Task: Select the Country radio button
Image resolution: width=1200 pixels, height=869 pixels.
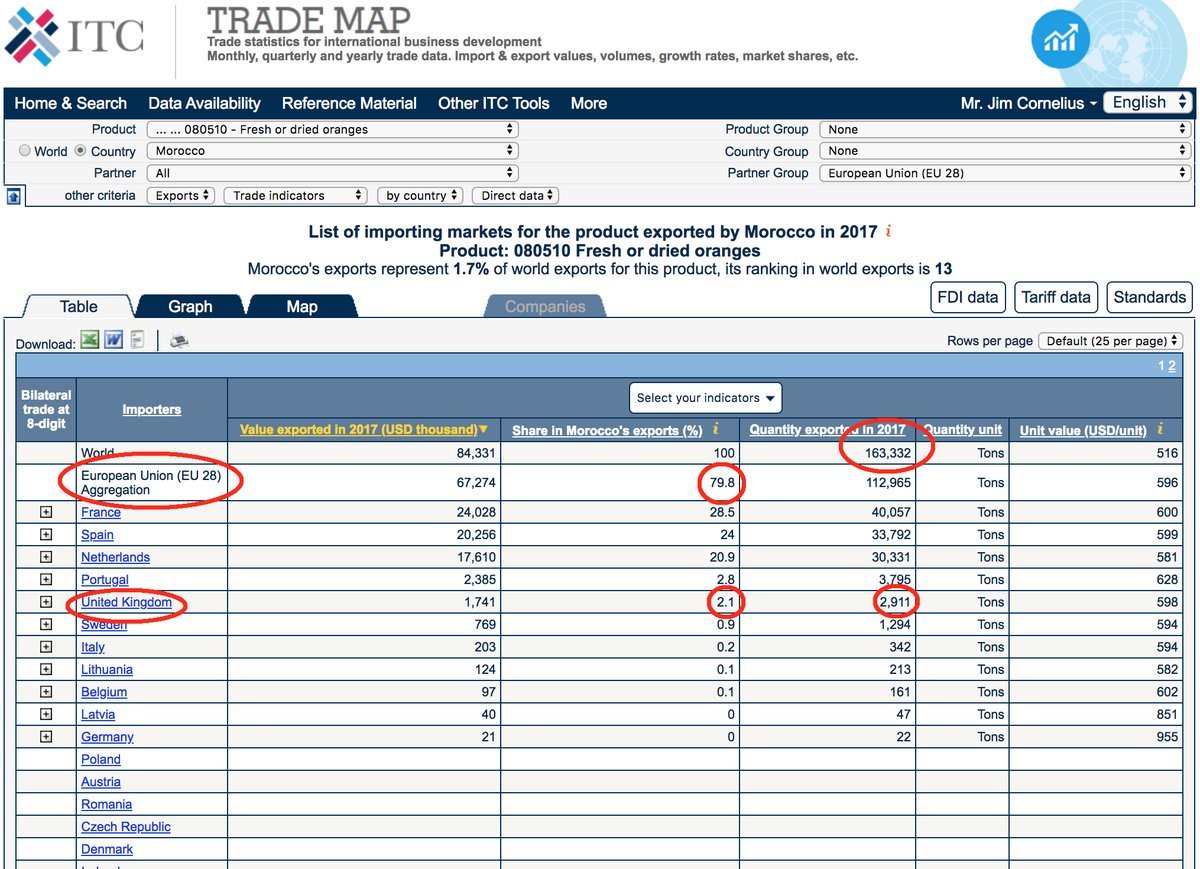Action: point(81,151)
